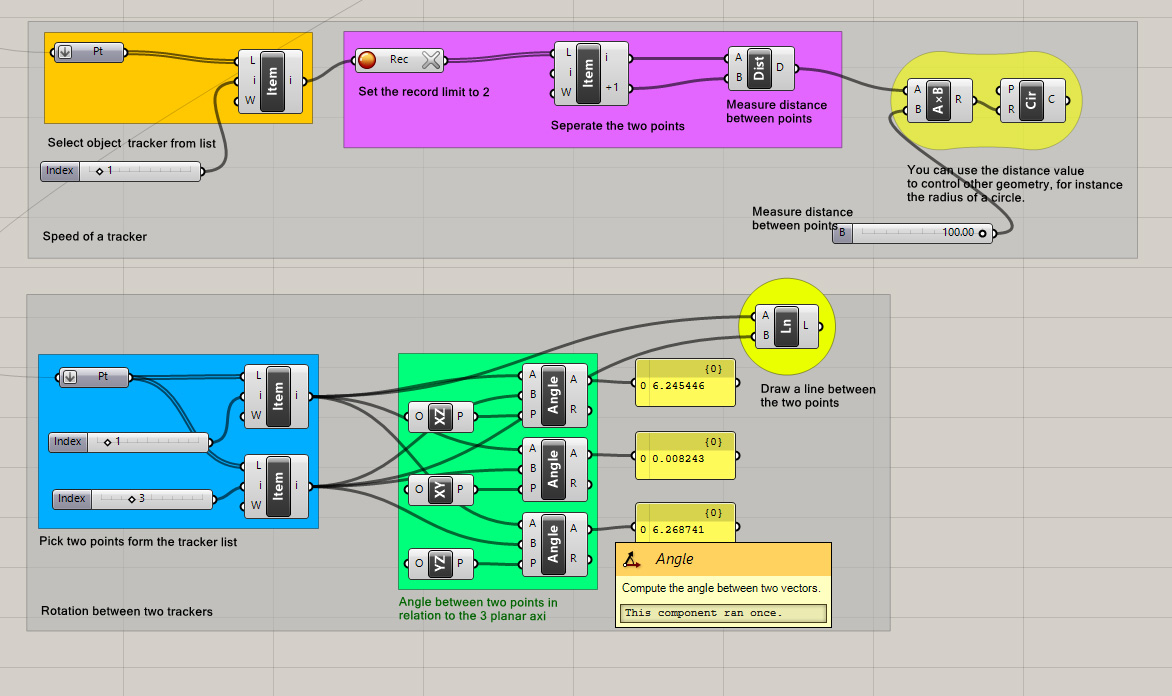Viewport: 1172px width, 696px height.
Task: Click the Item component in magenta group
Action: pyautogui.click(x=589, y=73)
